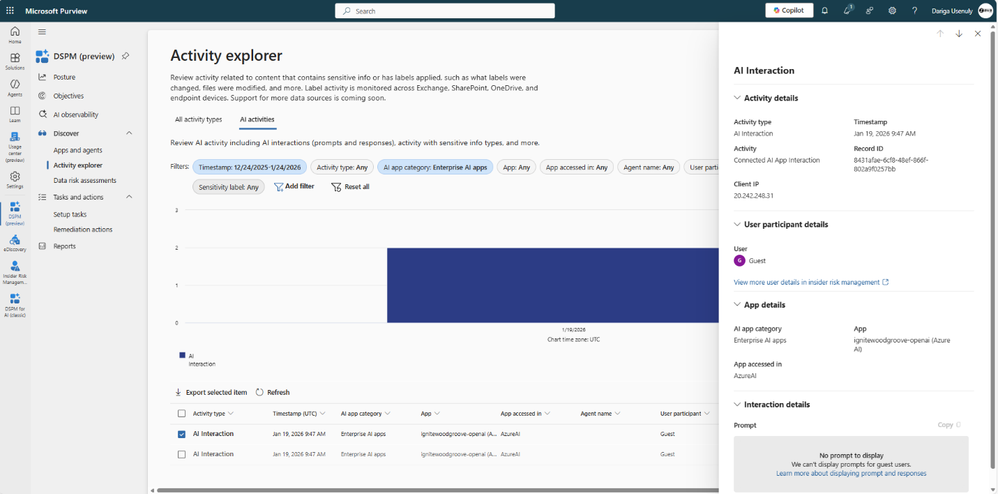
Task: Unpin DSPM (preview) pin icon
Action: point(125,56)
